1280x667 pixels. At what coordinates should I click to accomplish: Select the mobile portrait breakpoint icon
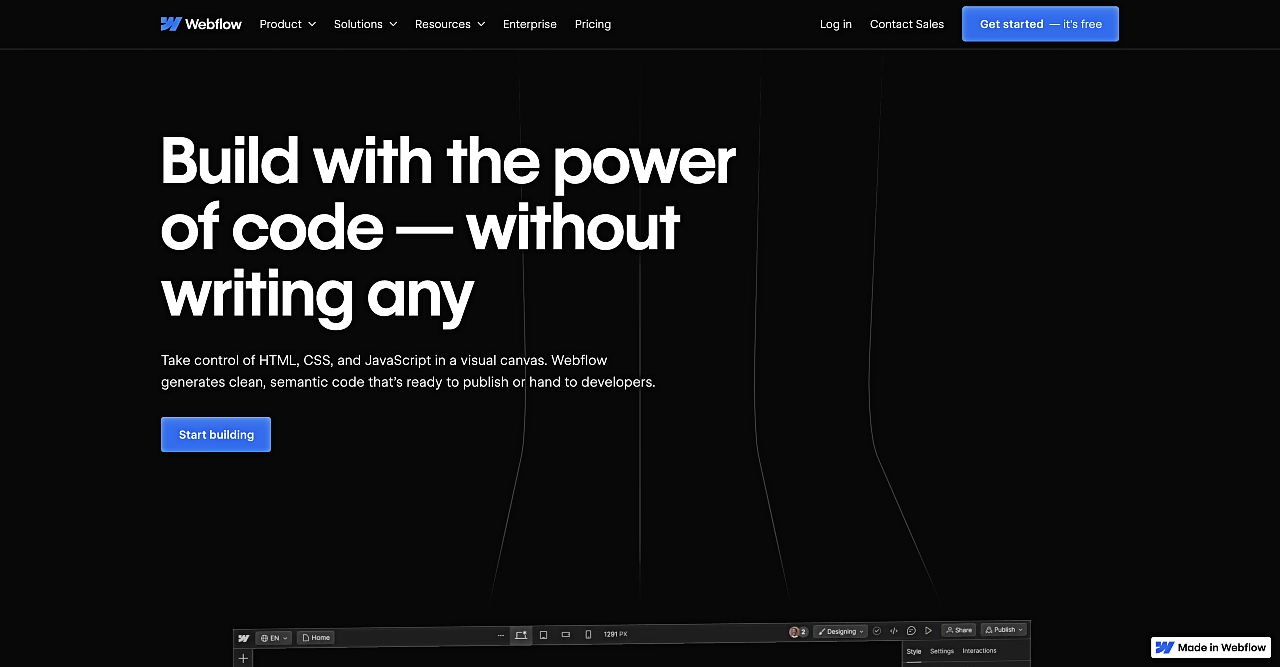pyautogui.click(x=588, y=634)
